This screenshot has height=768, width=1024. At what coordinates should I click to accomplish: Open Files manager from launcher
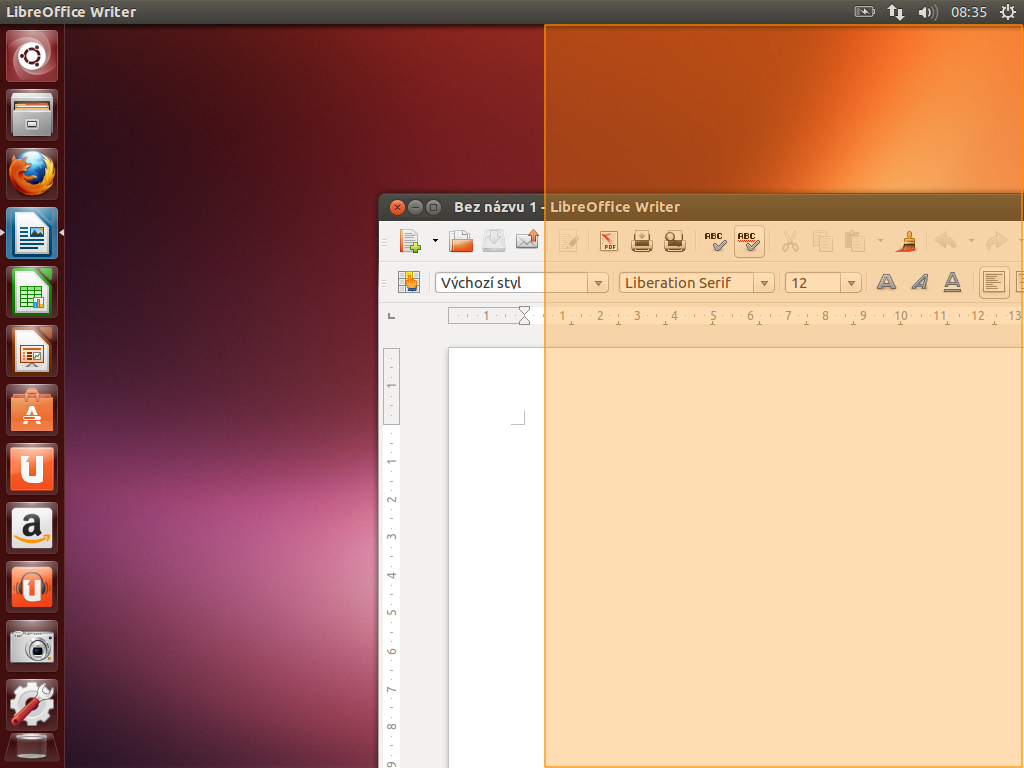(x=32, y=115)
